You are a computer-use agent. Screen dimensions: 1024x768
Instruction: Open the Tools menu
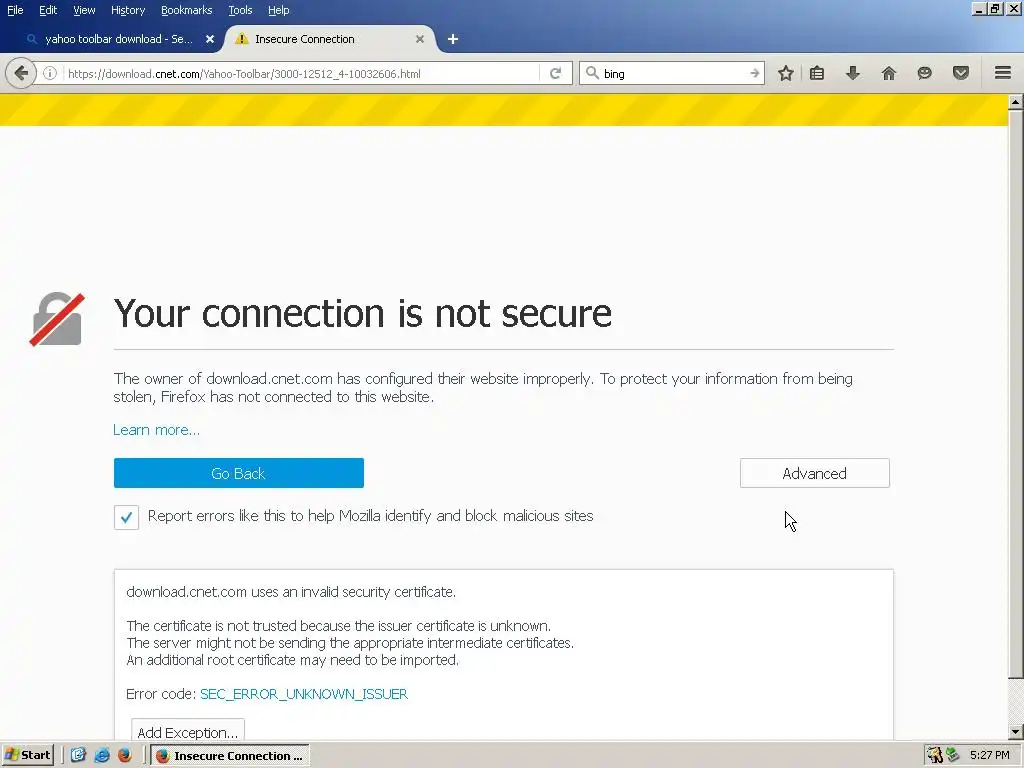click(240, 10)
